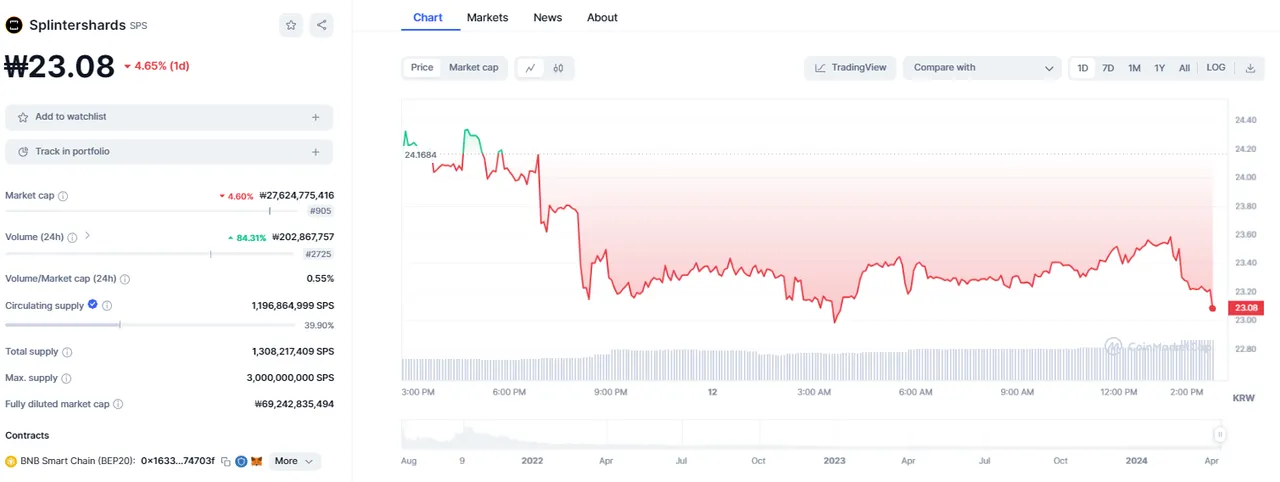This screenshot has width=1280, height=482.
Task: Click the 4.65% (1d) price change indicator
Action: (157, 66)
